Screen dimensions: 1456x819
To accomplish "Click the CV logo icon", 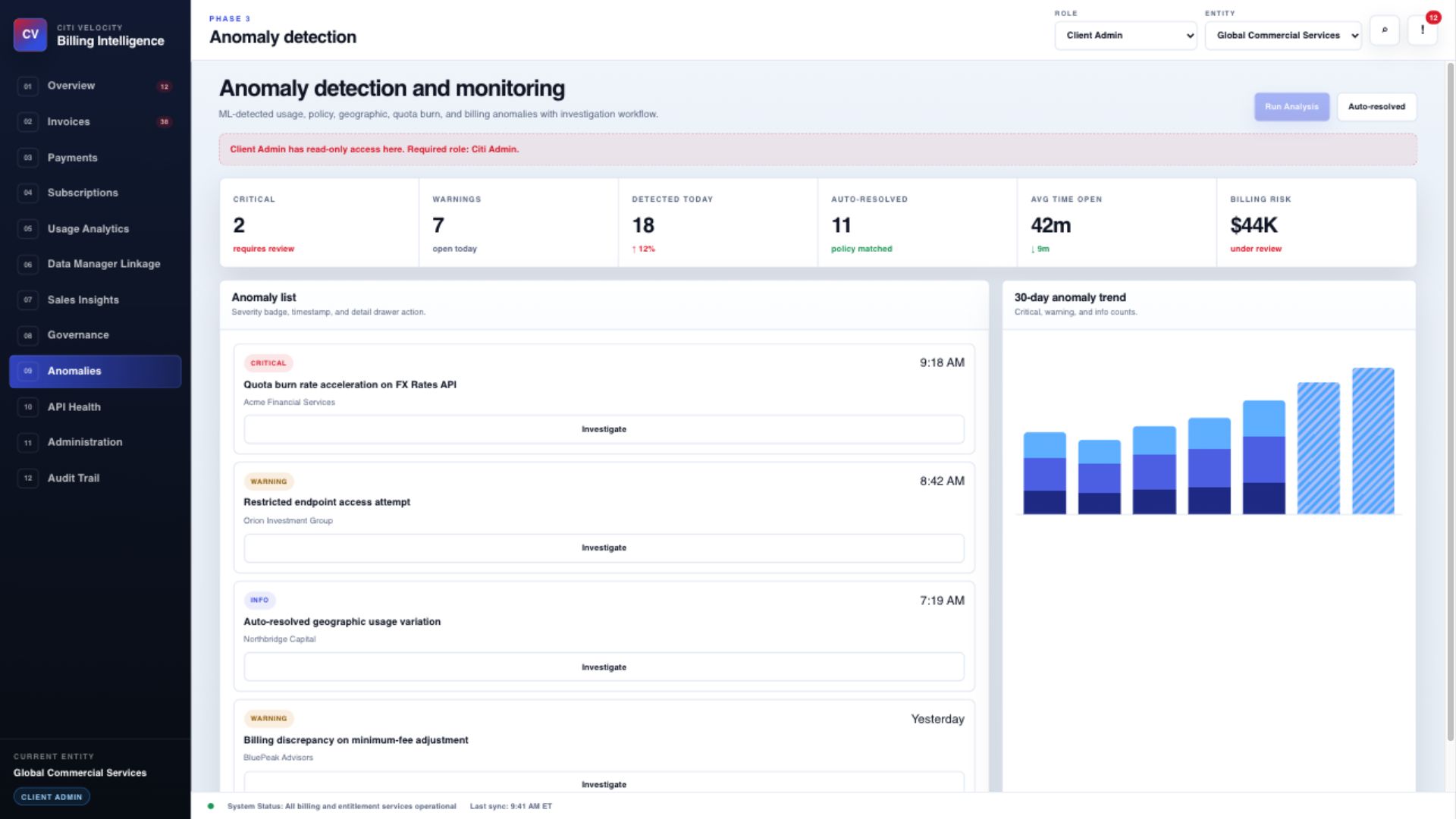I will pyautogui.click(x=30, y=34).
